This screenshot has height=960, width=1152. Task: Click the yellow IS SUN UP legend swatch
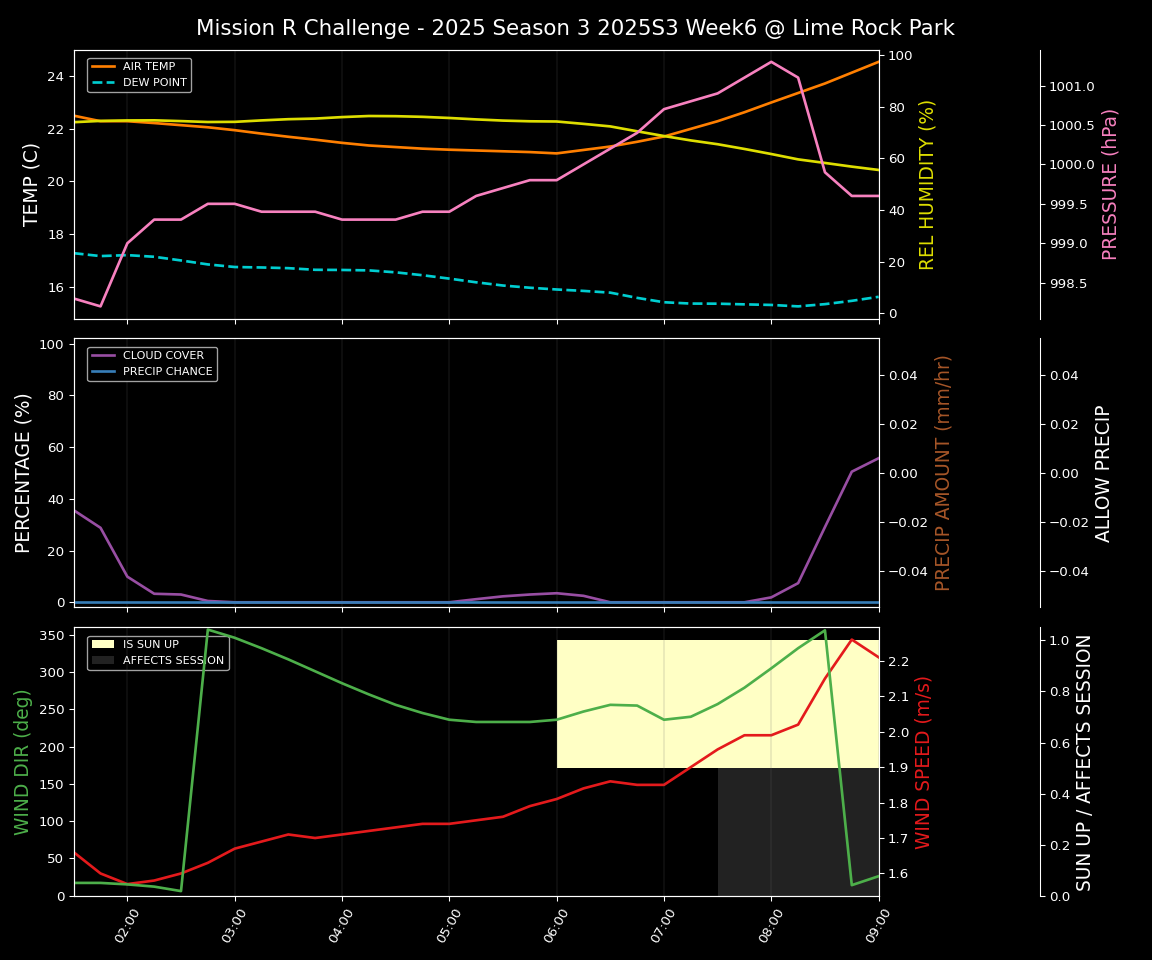104,644
